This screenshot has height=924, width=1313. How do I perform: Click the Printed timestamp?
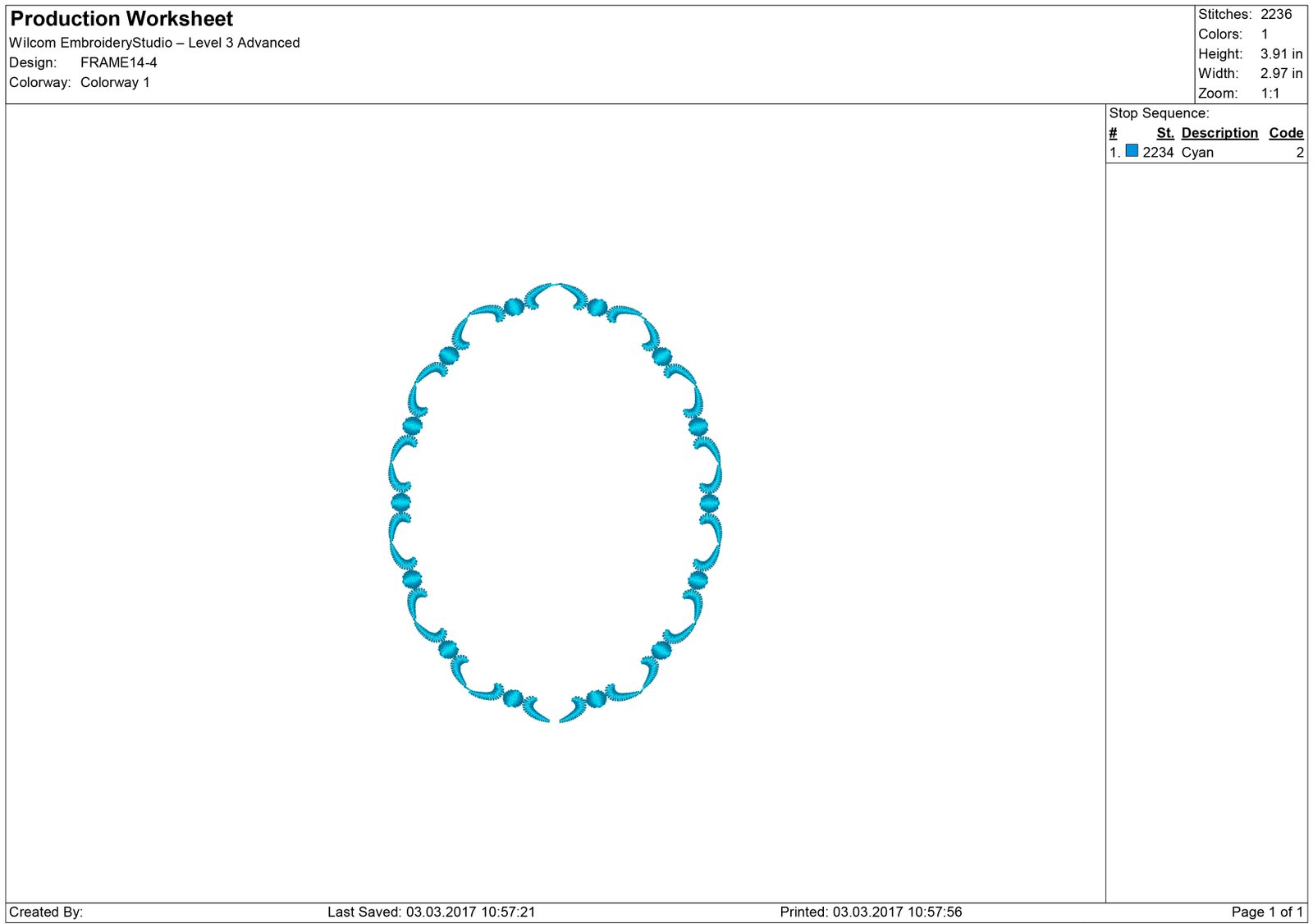(871, 912)
